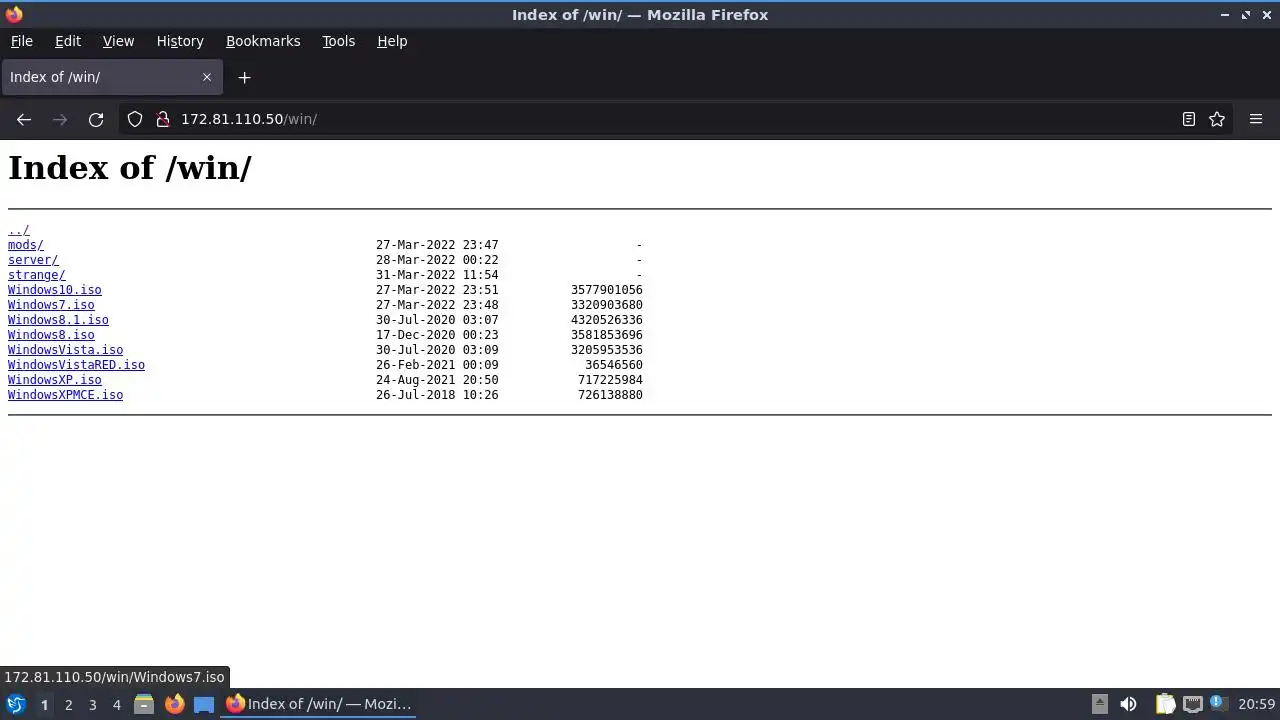
Task: Switch to virtual desktop 4
Action: [116, 704]
